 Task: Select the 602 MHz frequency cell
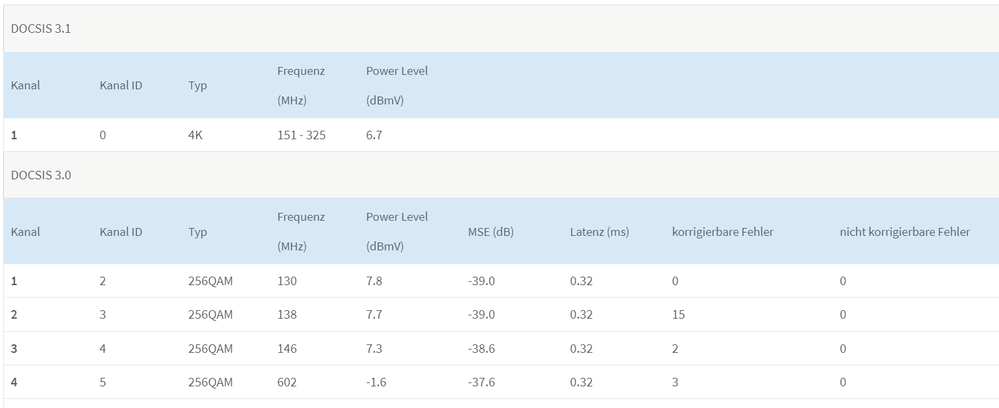pos(287,383)
